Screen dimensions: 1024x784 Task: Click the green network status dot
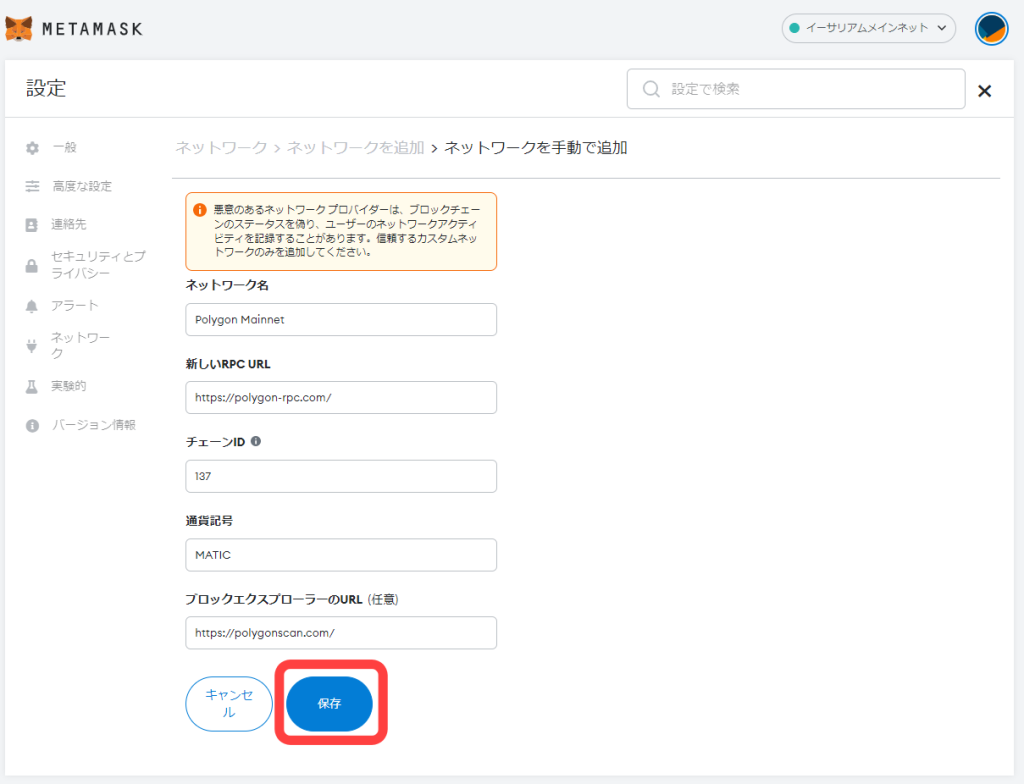[795, 28]
